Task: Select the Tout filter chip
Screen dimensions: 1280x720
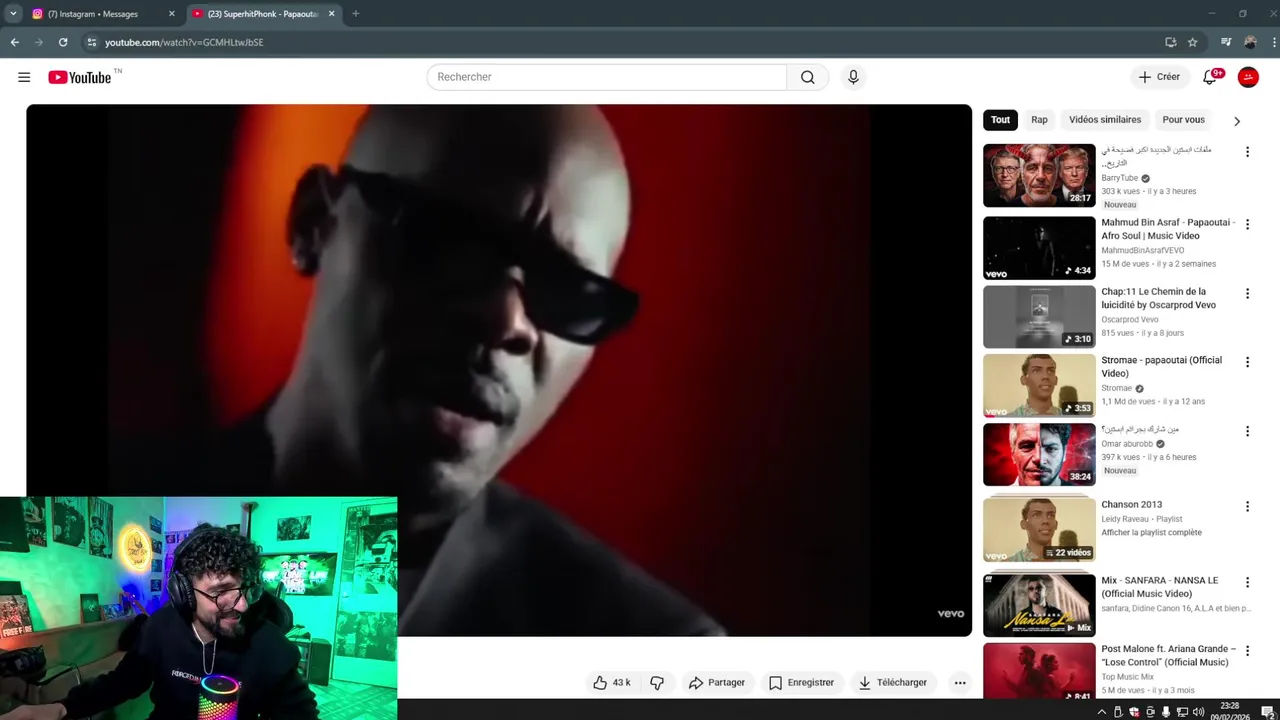Action: click(x=1000, y=120)
